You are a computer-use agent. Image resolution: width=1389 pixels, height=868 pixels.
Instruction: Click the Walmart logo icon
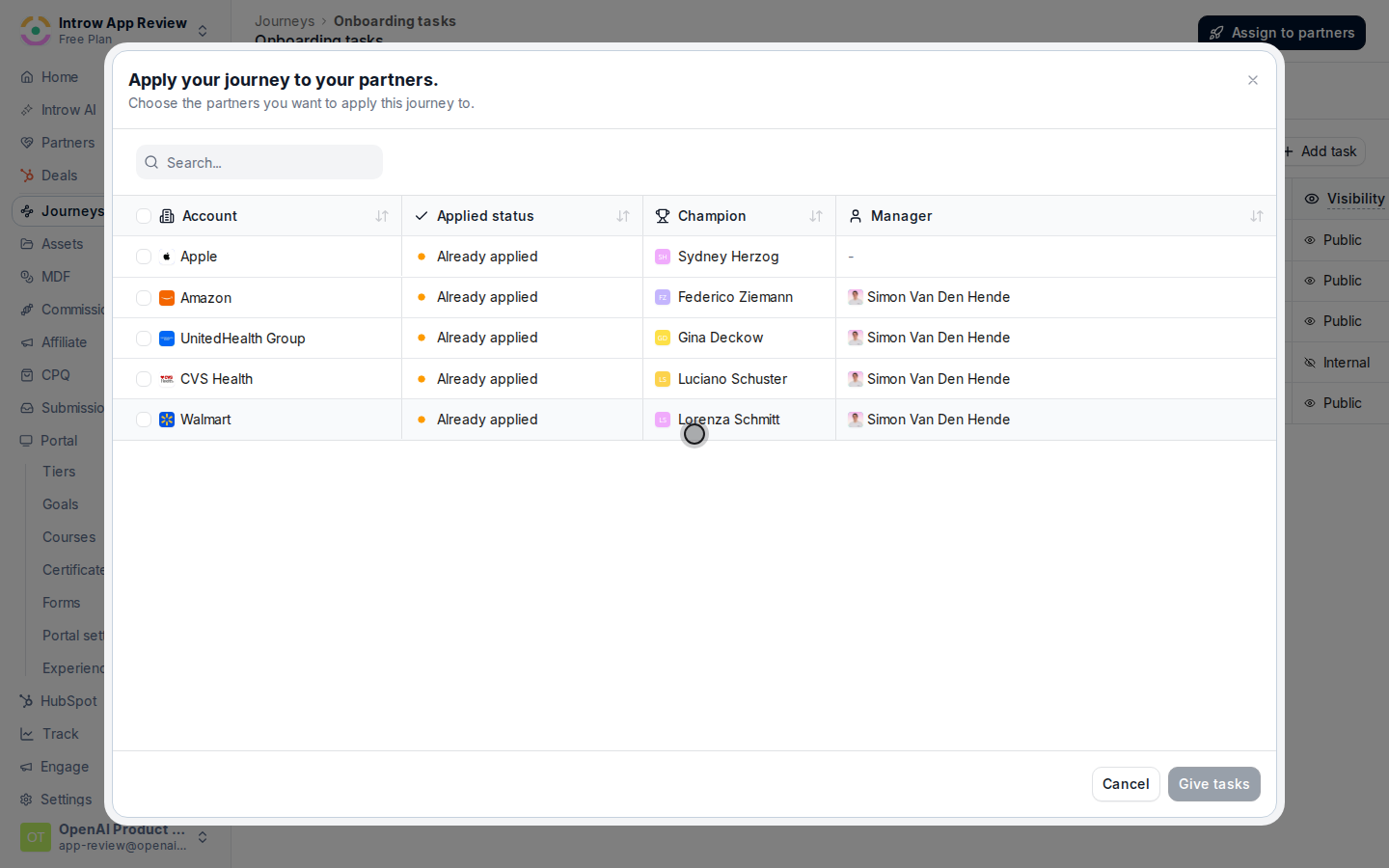pyautogui.click(x=167, y=420)
